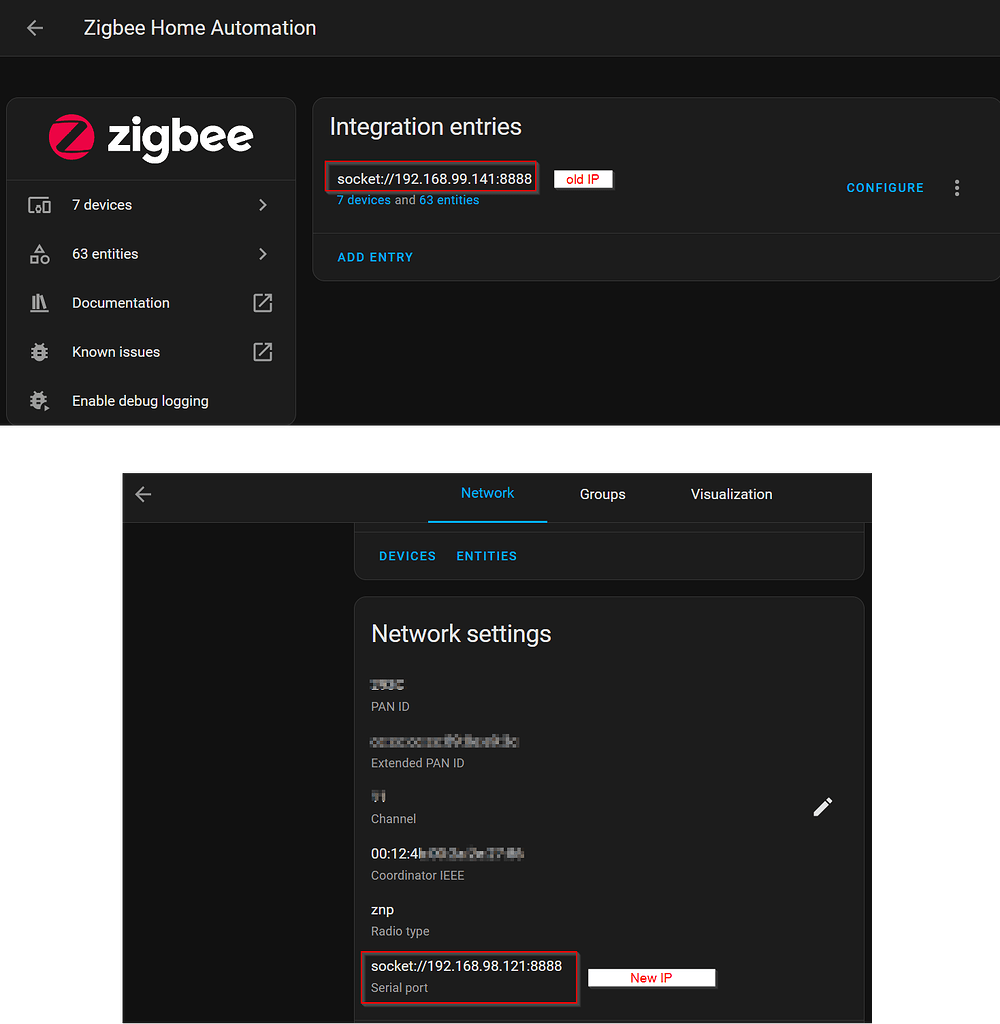Click the ADD ENTRY button
The image size is (1000, 1024).
(375, 257)
